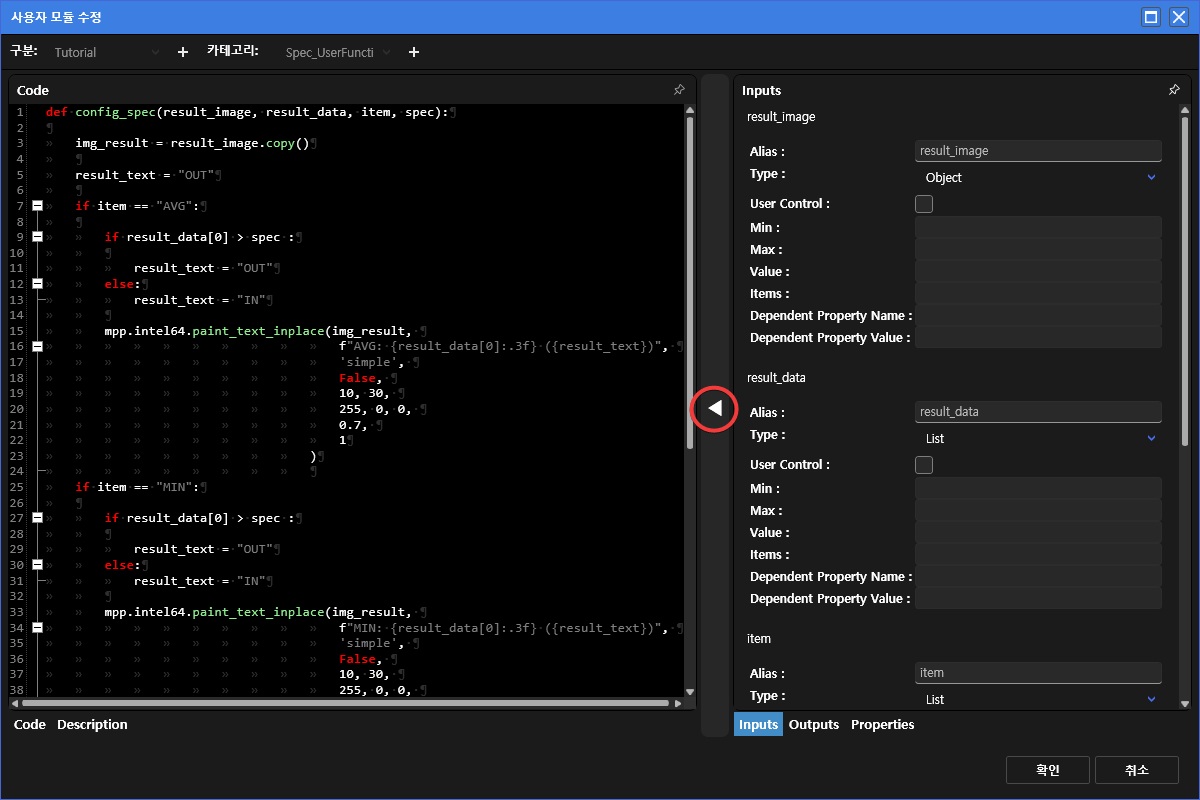Switch to the Outputs tab
The height and width of the screenshot is (800, 1200).
(813, 724)
